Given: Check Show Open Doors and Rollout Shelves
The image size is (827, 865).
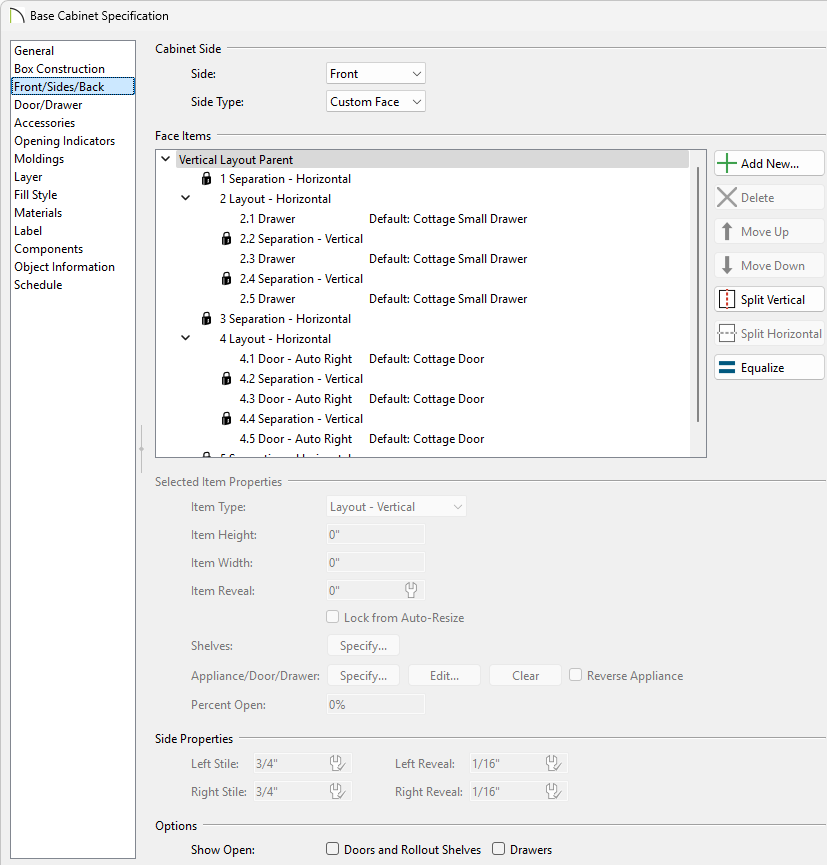Looking at the screenshot, I should click(x=333, y=848).
